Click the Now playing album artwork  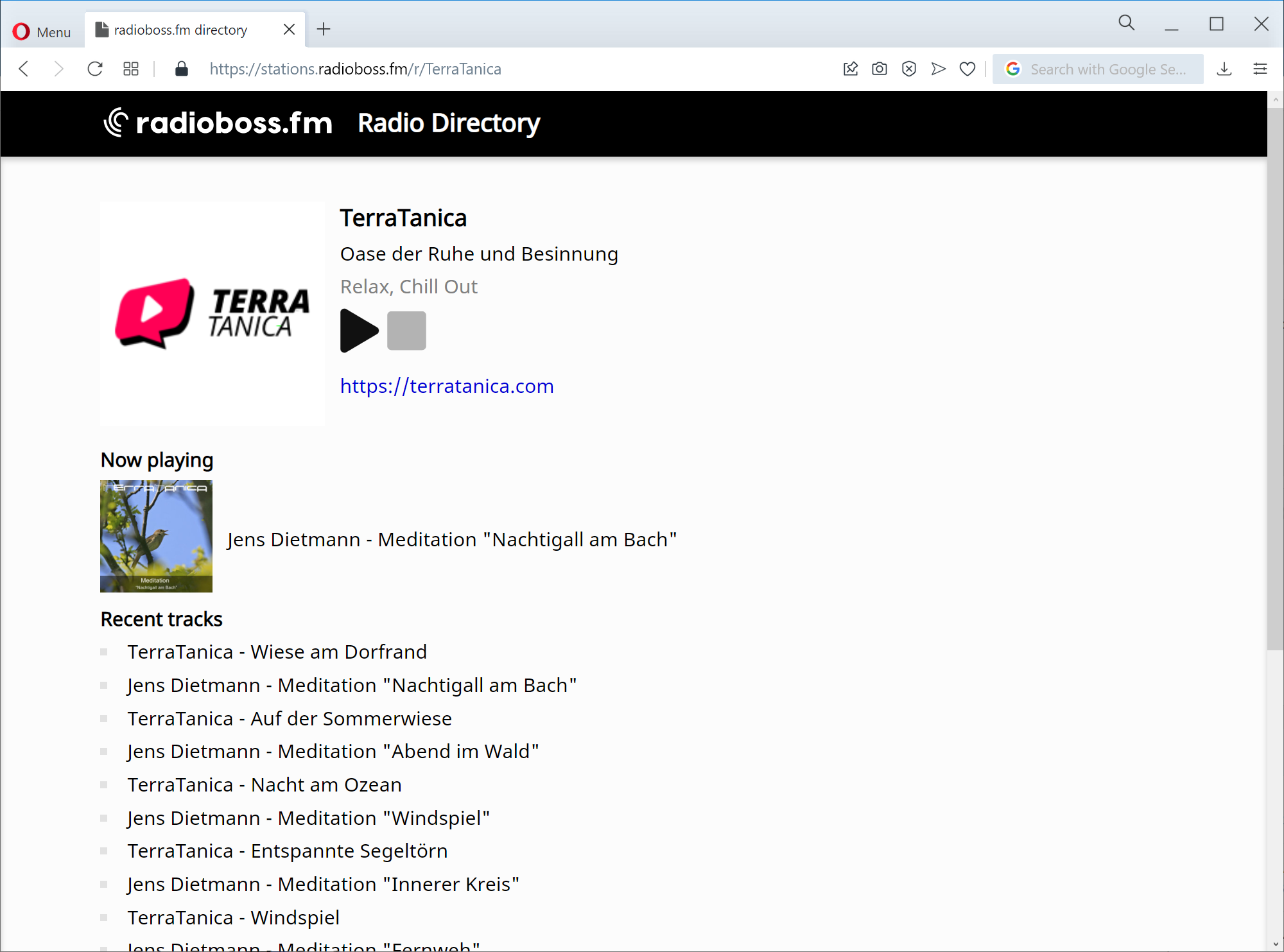pos(156,536)
